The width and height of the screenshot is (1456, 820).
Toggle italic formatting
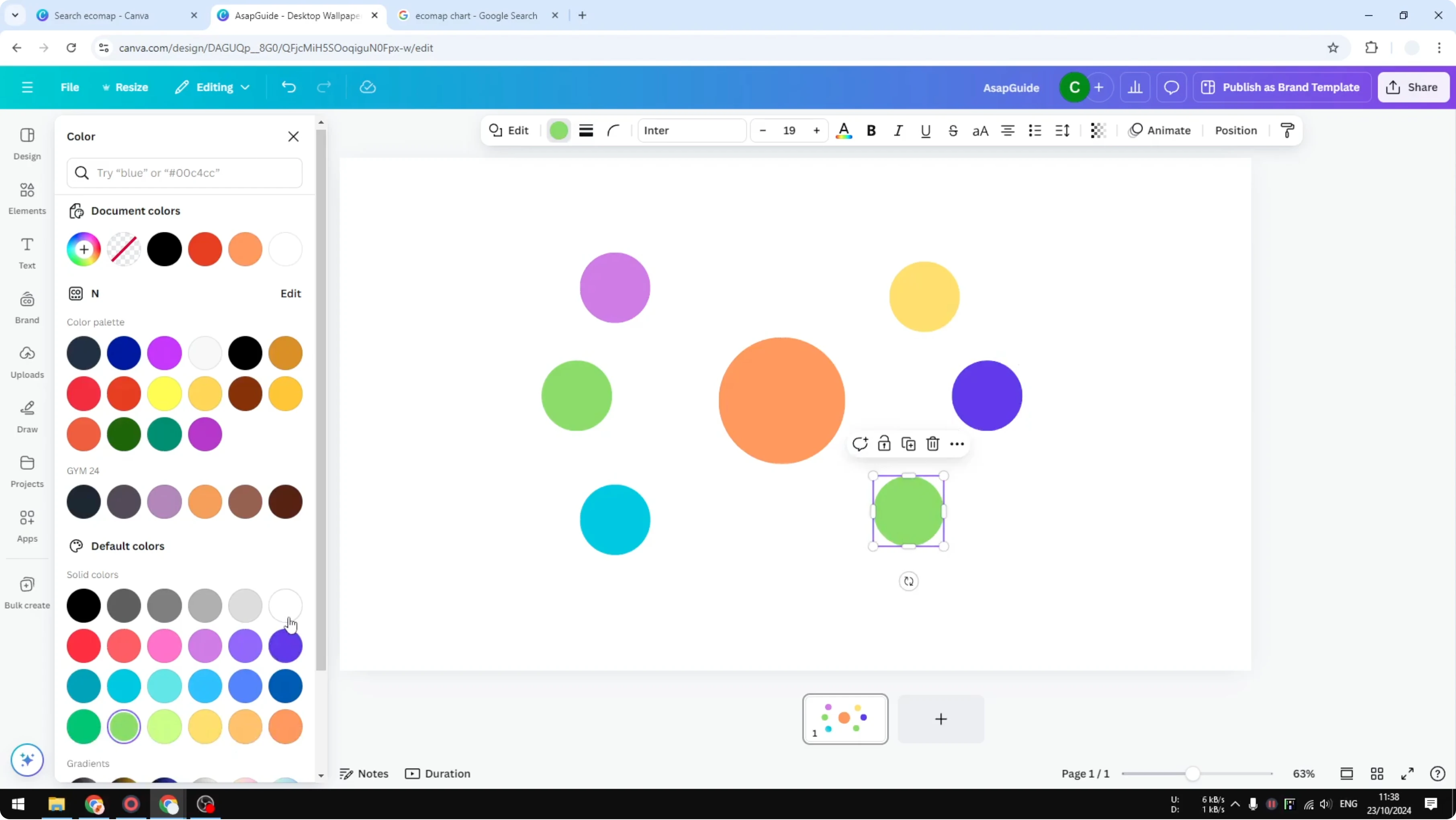pyautogui.click(x=898, y=131)
